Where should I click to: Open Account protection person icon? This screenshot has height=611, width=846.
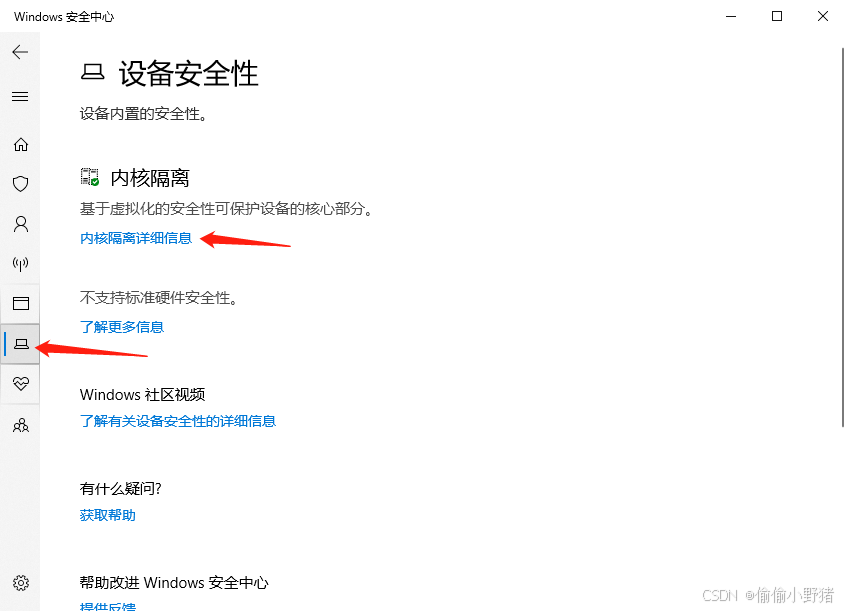[x=21, y=224]
